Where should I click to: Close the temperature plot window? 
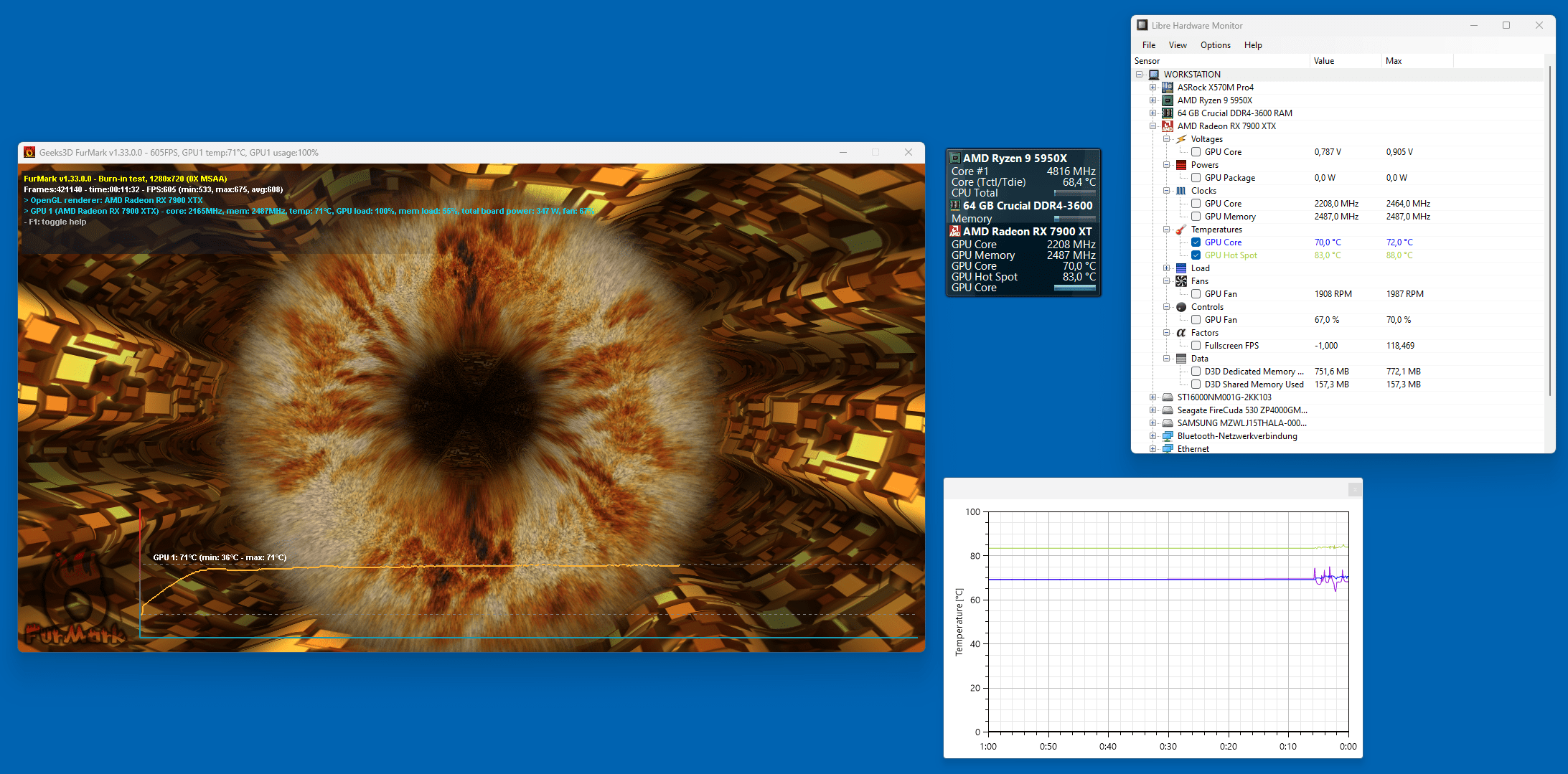click(1354, 489)
